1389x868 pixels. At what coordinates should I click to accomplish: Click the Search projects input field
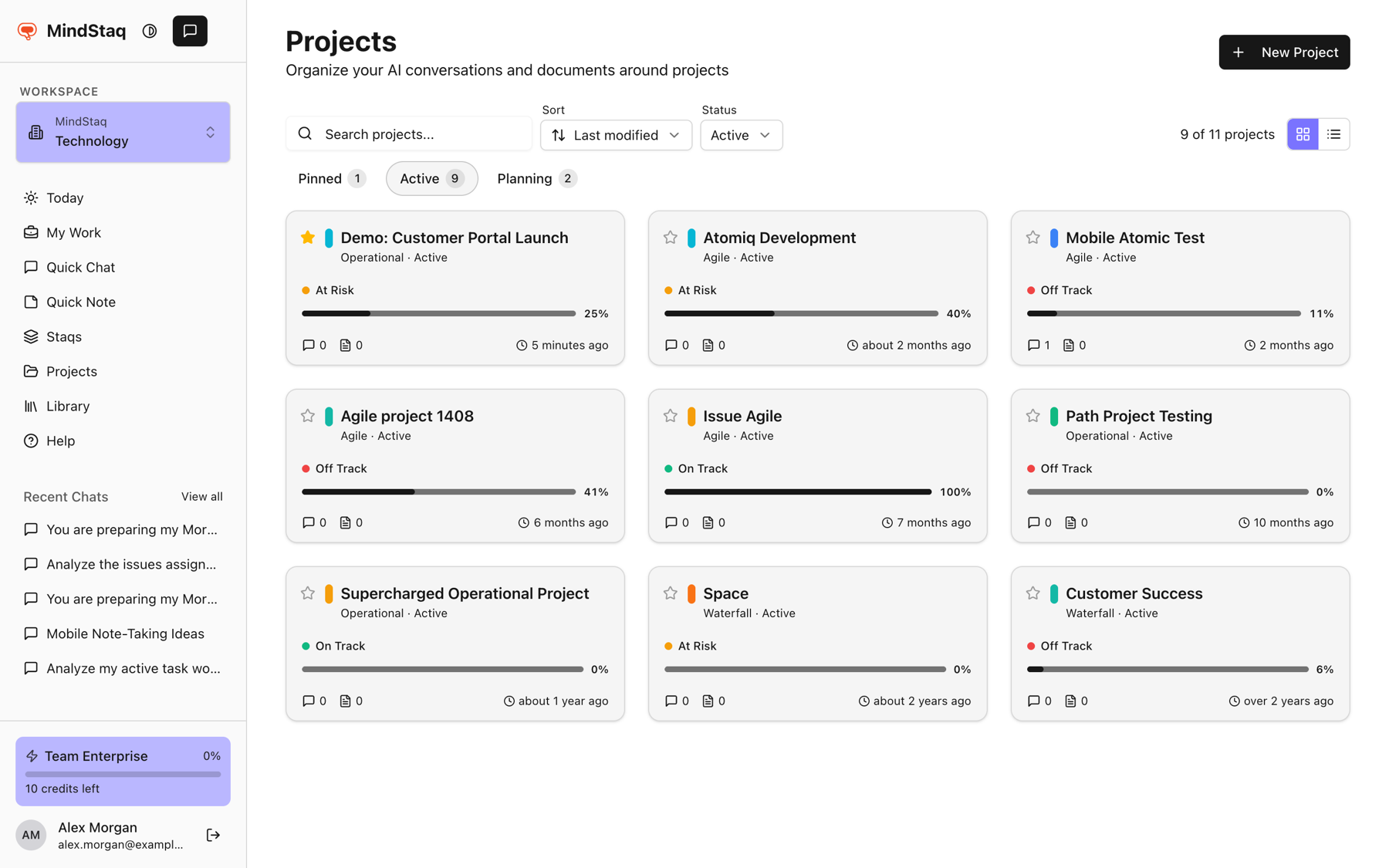[x=409, y=133]
